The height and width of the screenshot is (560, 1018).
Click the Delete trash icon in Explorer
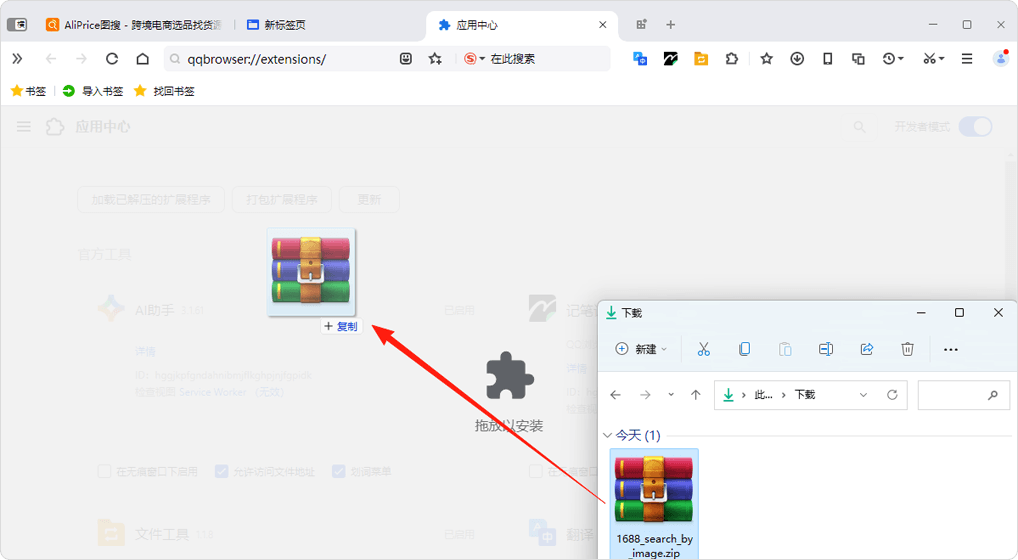pos(907,349)
